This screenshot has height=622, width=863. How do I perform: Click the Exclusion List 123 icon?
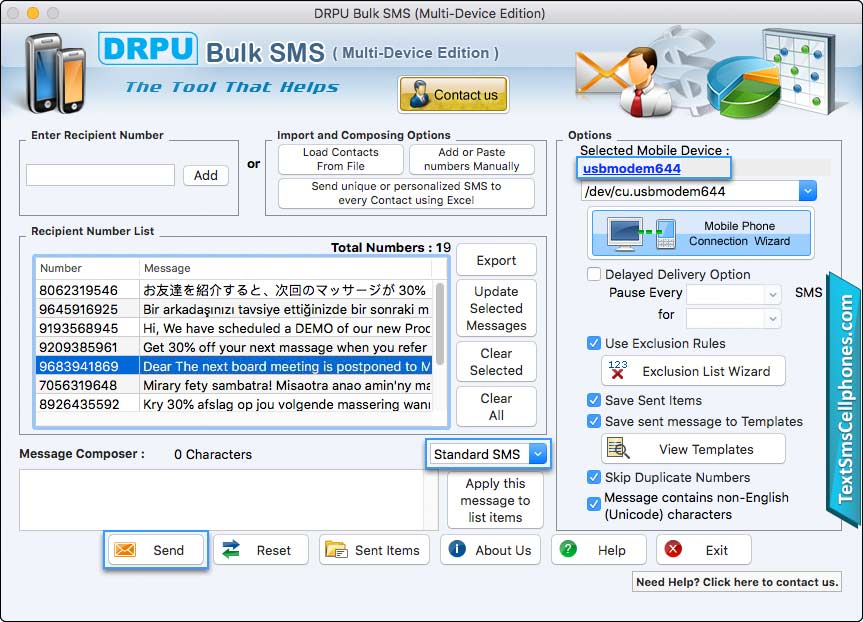[x=618, y=370]
